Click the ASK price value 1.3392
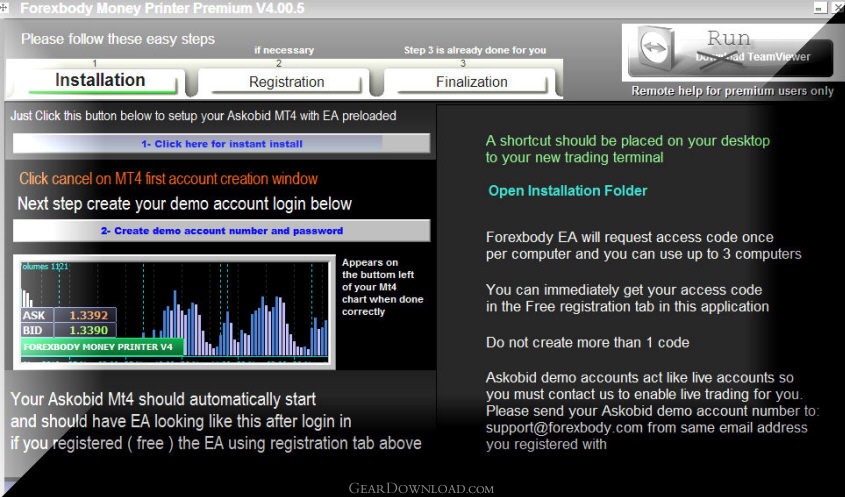The width and height of the screenshot is (845, 497). (88, 315)
